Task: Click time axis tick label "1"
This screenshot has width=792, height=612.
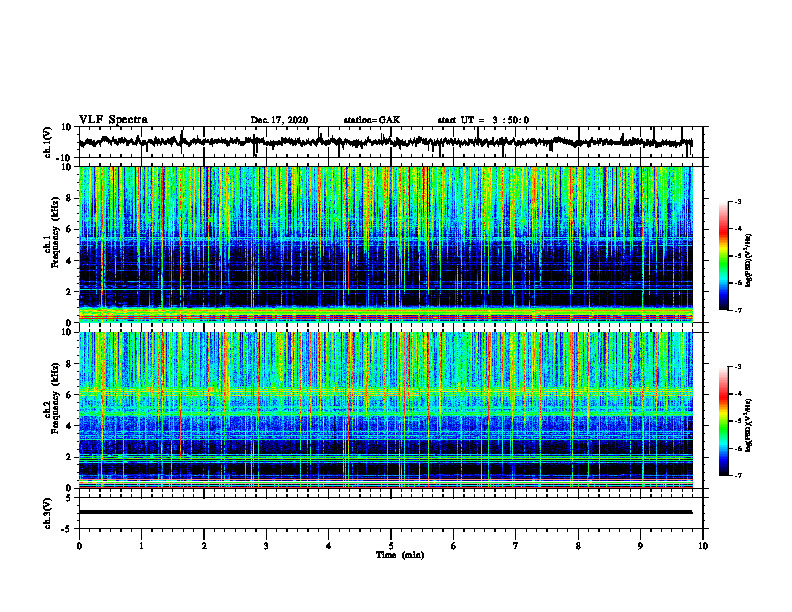Action: (x=141, y=546)
